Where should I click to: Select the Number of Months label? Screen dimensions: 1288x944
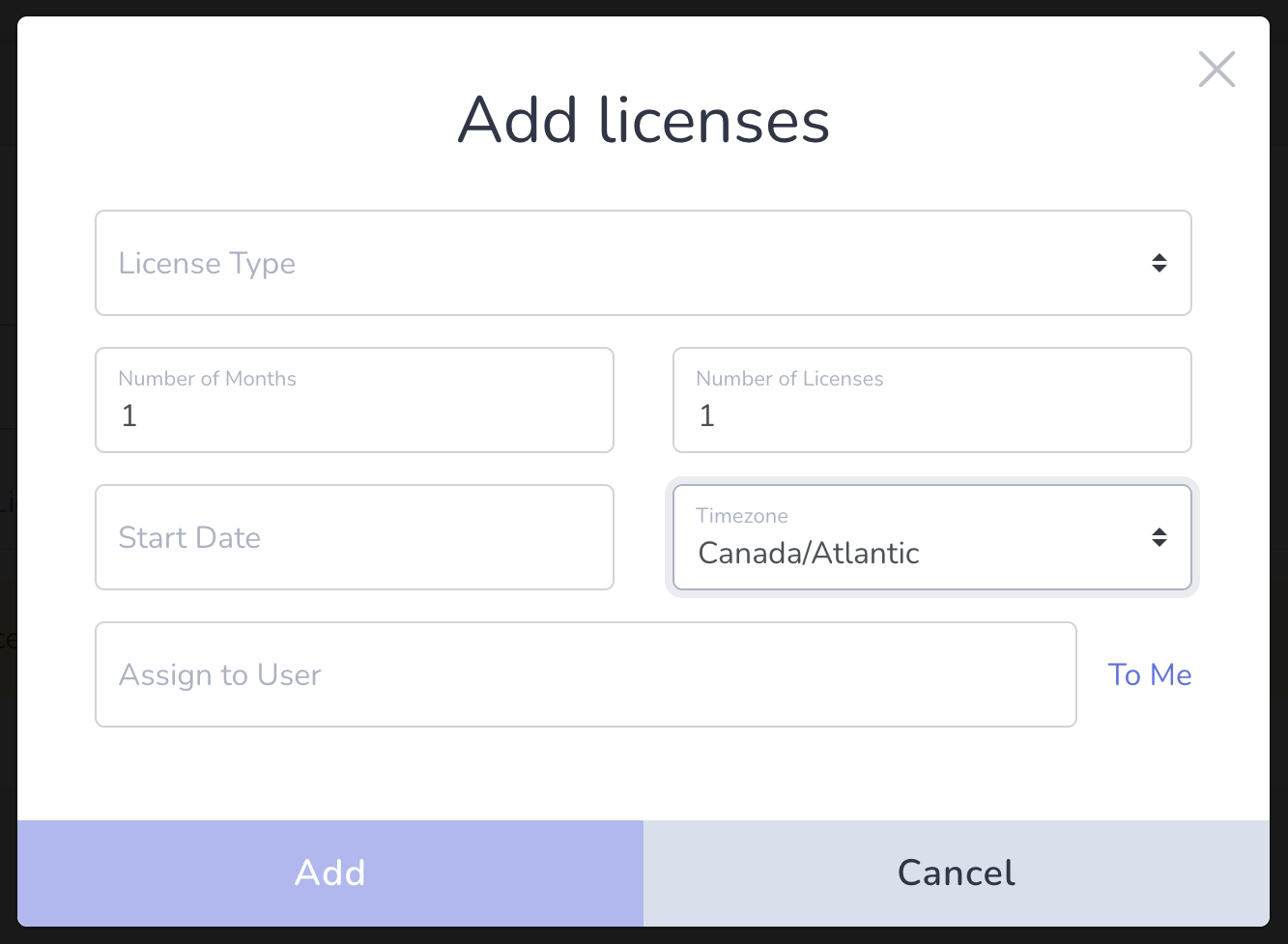point(207,379)
